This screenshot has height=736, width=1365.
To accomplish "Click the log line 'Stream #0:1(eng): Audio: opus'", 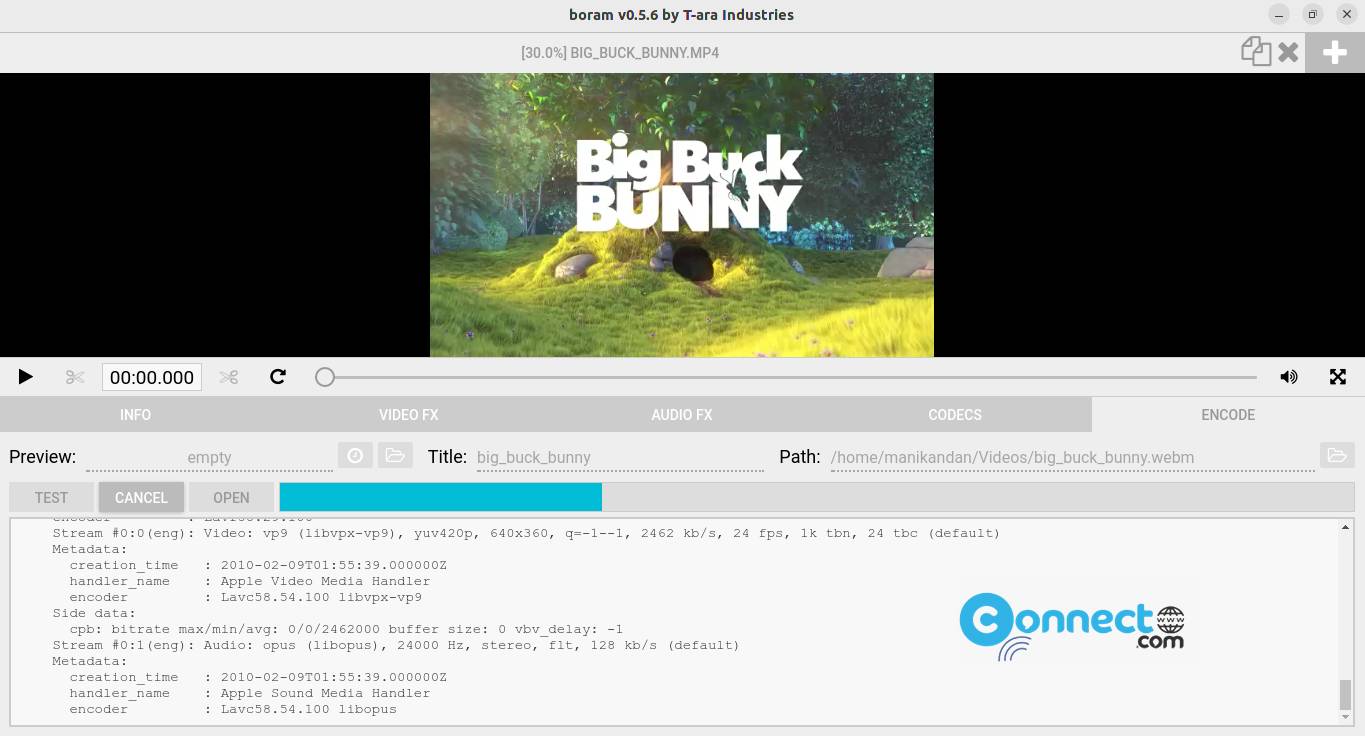I will tap(396, 645).
